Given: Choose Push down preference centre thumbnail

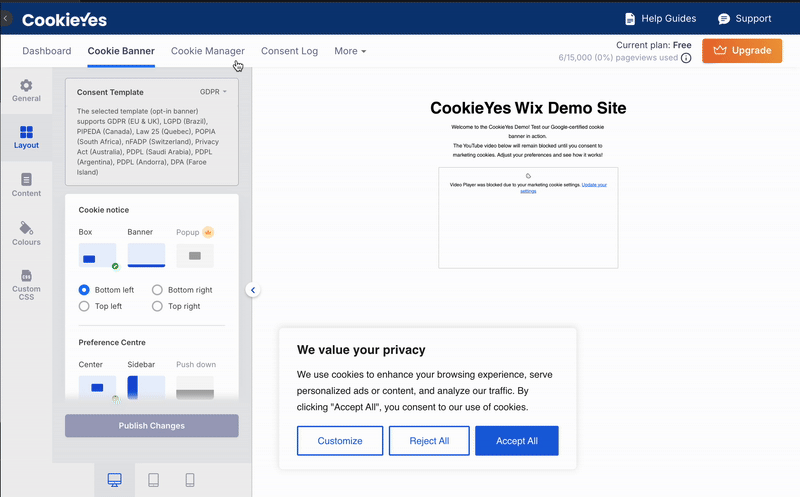Looking at the screenshot, I should click(195, 388).
